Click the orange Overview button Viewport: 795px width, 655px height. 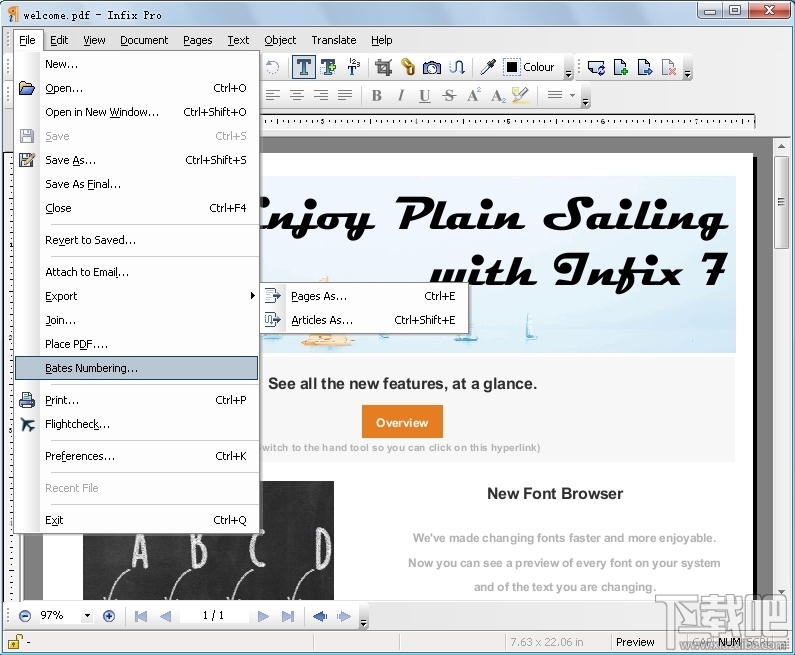pyautogui.click(x=402, y=422)
